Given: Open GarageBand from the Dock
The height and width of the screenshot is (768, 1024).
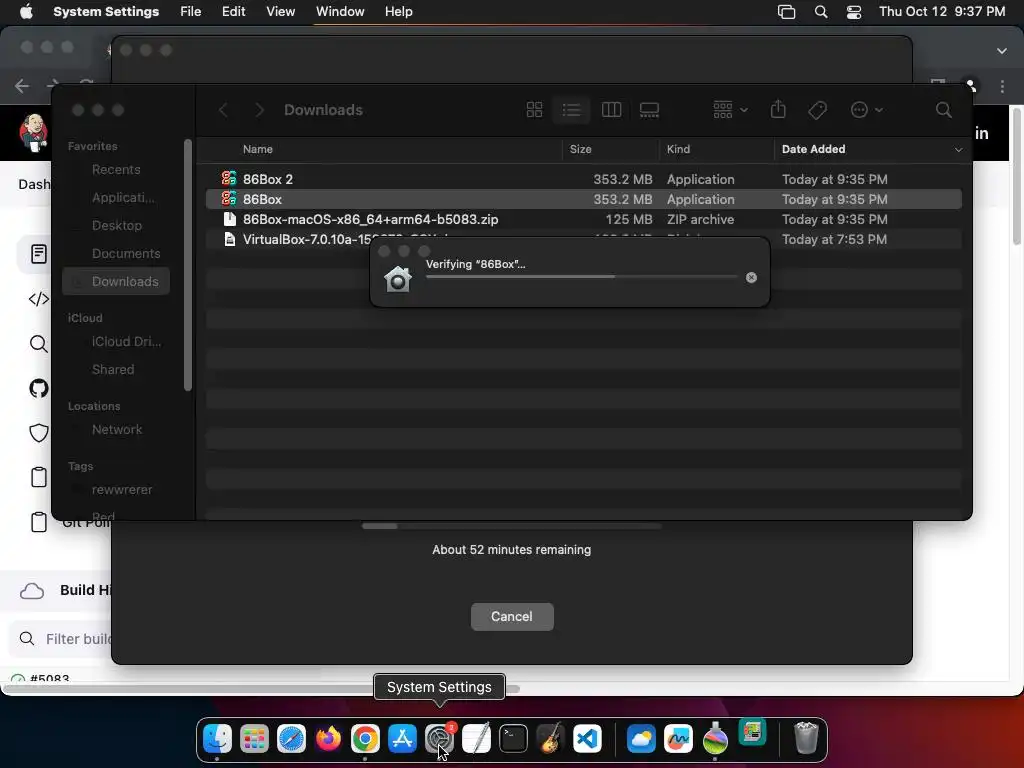Looking at the screenshot, I should click(551, 739).
